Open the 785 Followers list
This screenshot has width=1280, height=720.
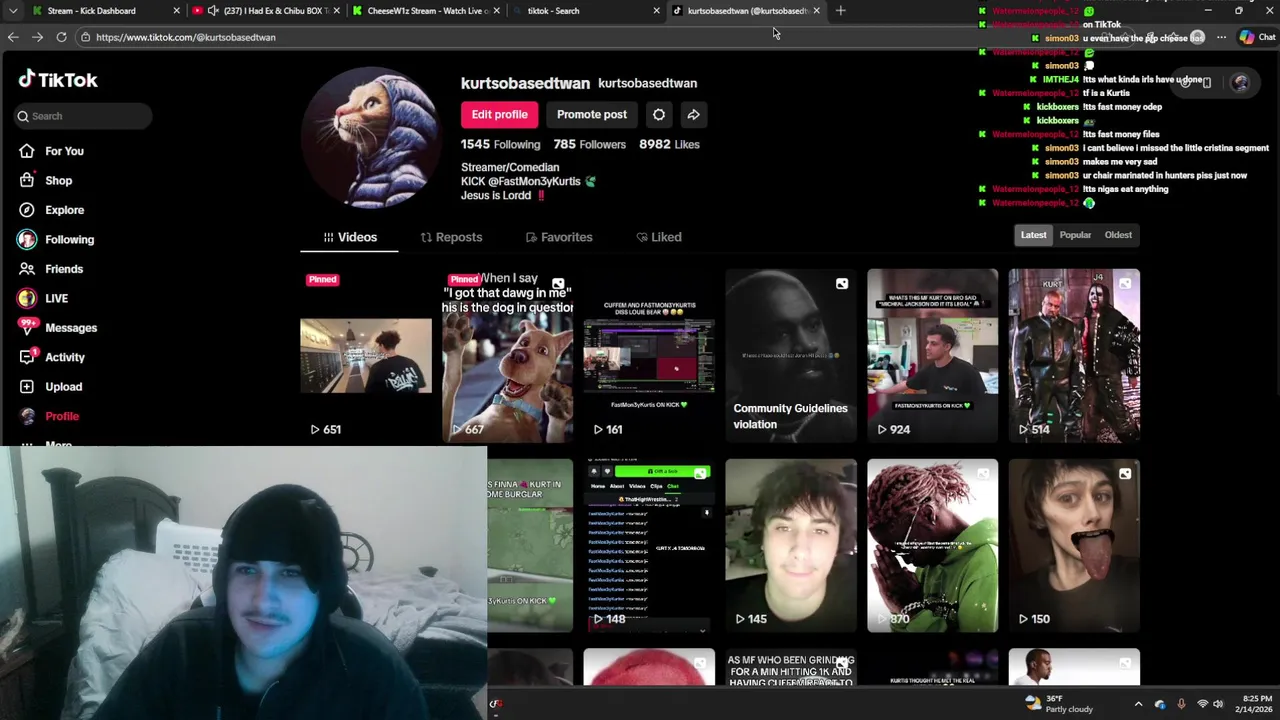tap(589, 144)
